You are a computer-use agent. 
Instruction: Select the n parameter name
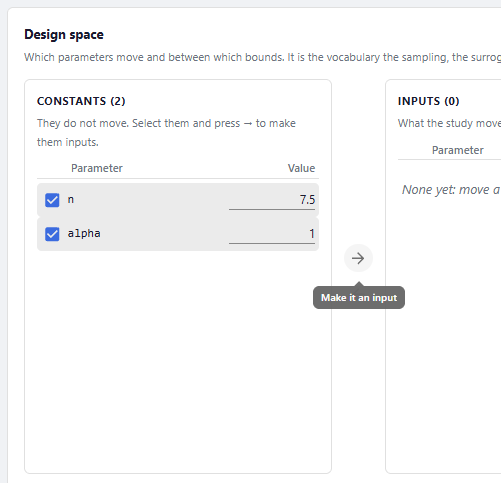click(x=71, y=200)
